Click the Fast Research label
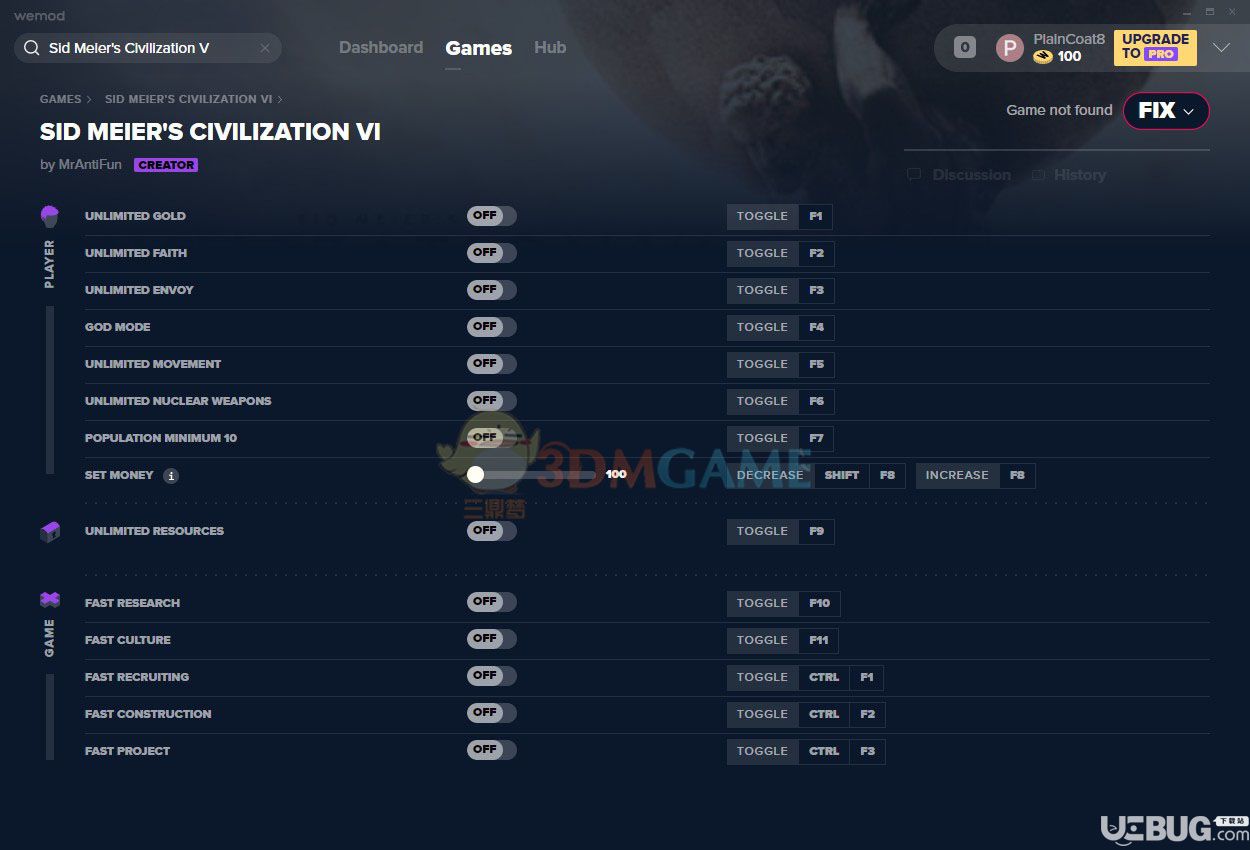 [x=132, y=603]
